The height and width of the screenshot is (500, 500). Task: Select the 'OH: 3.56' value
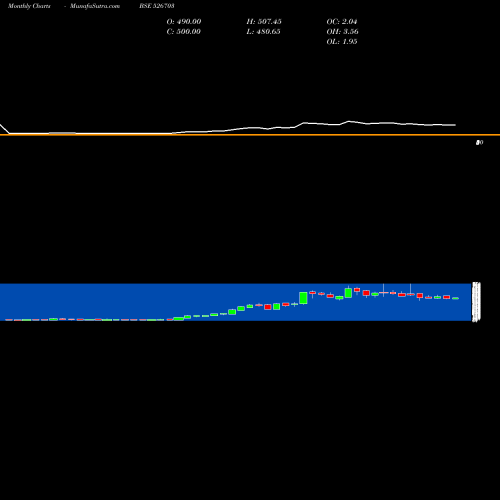[x=342, y=31]
